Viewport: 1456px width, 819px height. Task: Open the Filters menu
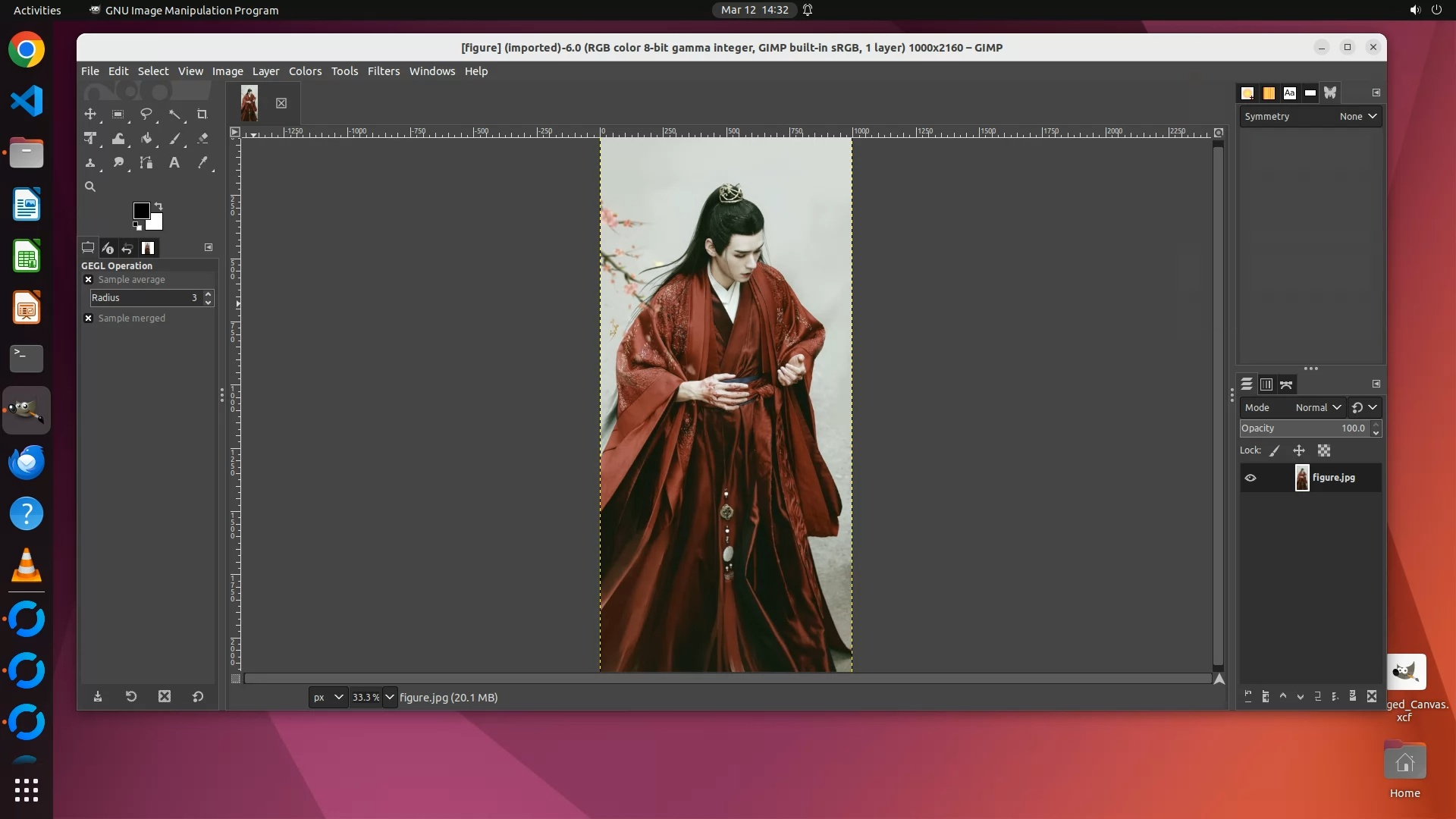(x=383, y=71)
